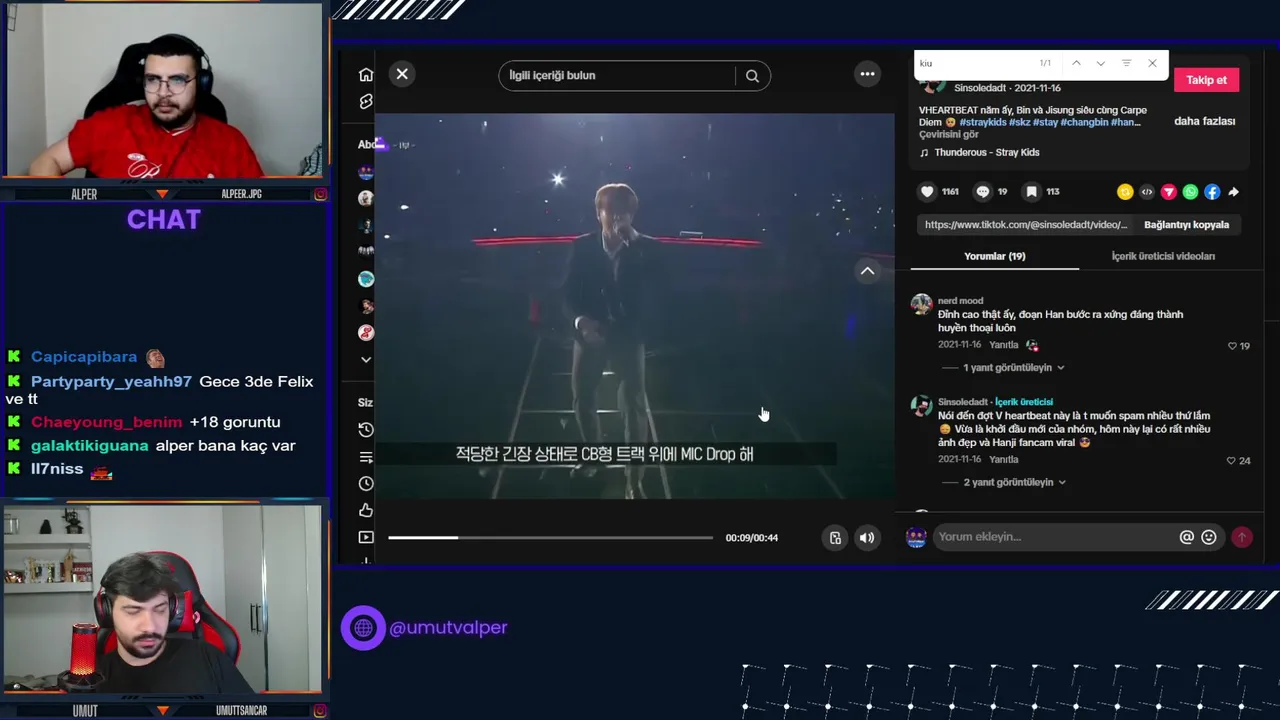Click the yellow repost icon
1280x720 pixels.
coord(1125,192)
